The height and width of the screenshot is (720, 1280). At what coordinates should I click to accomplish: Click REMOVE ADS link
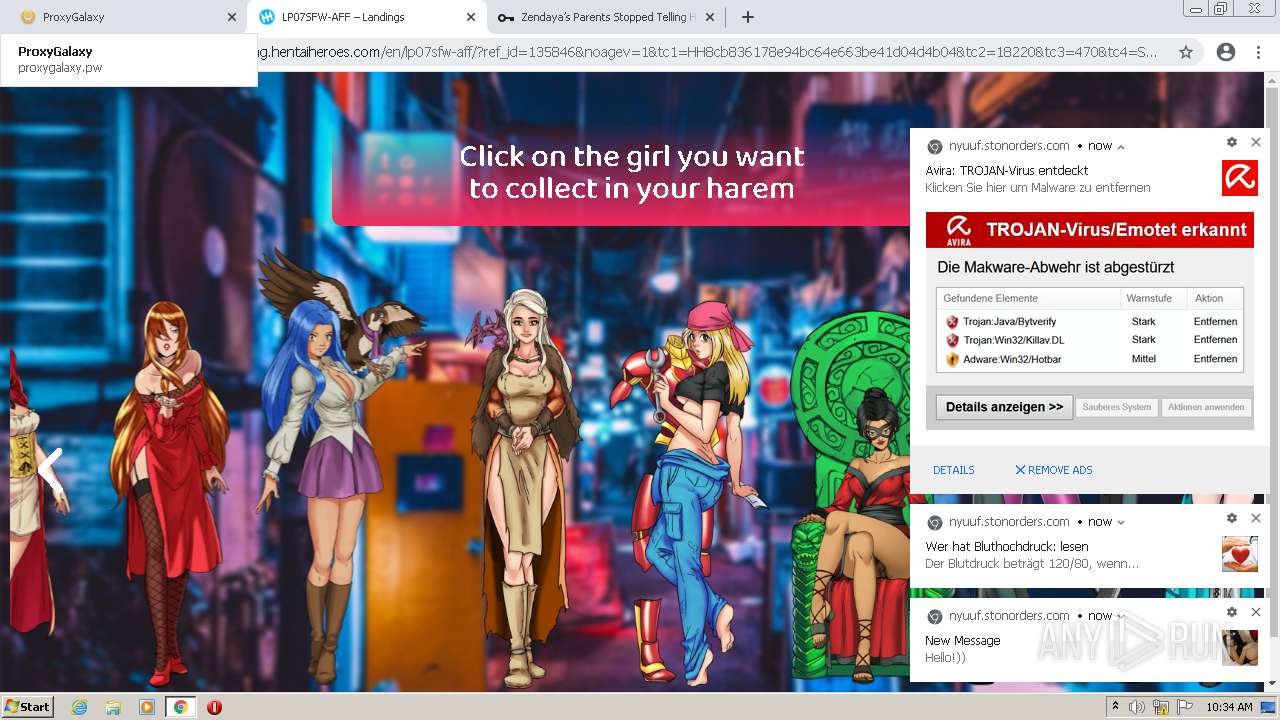tap(1054, 470)
